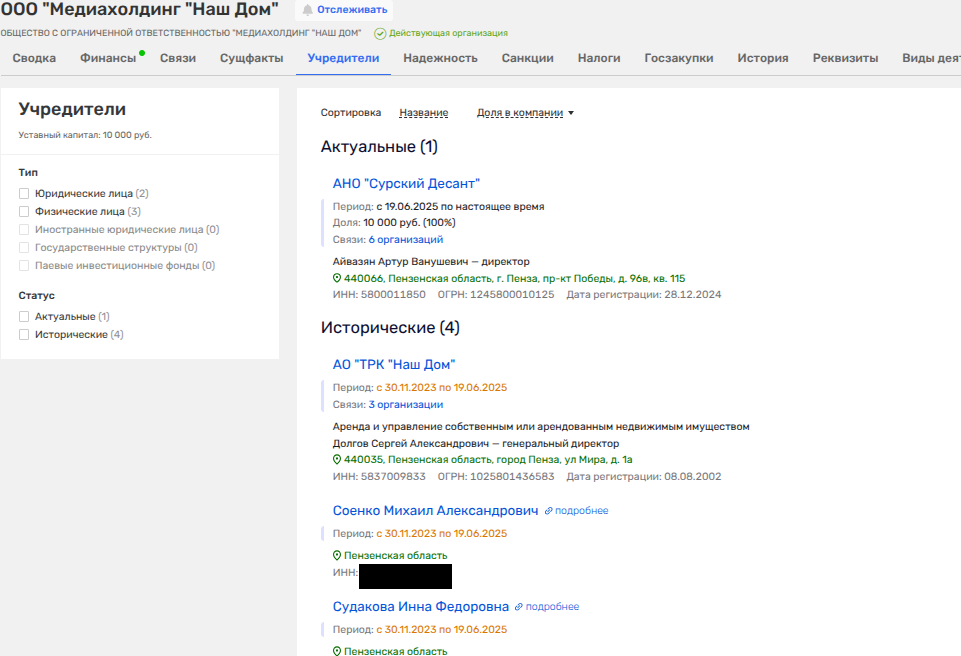Click map pin icon next to 440066 address
Image resolution: width=961 pixels, height=656 pixels.
pos(337,278)
